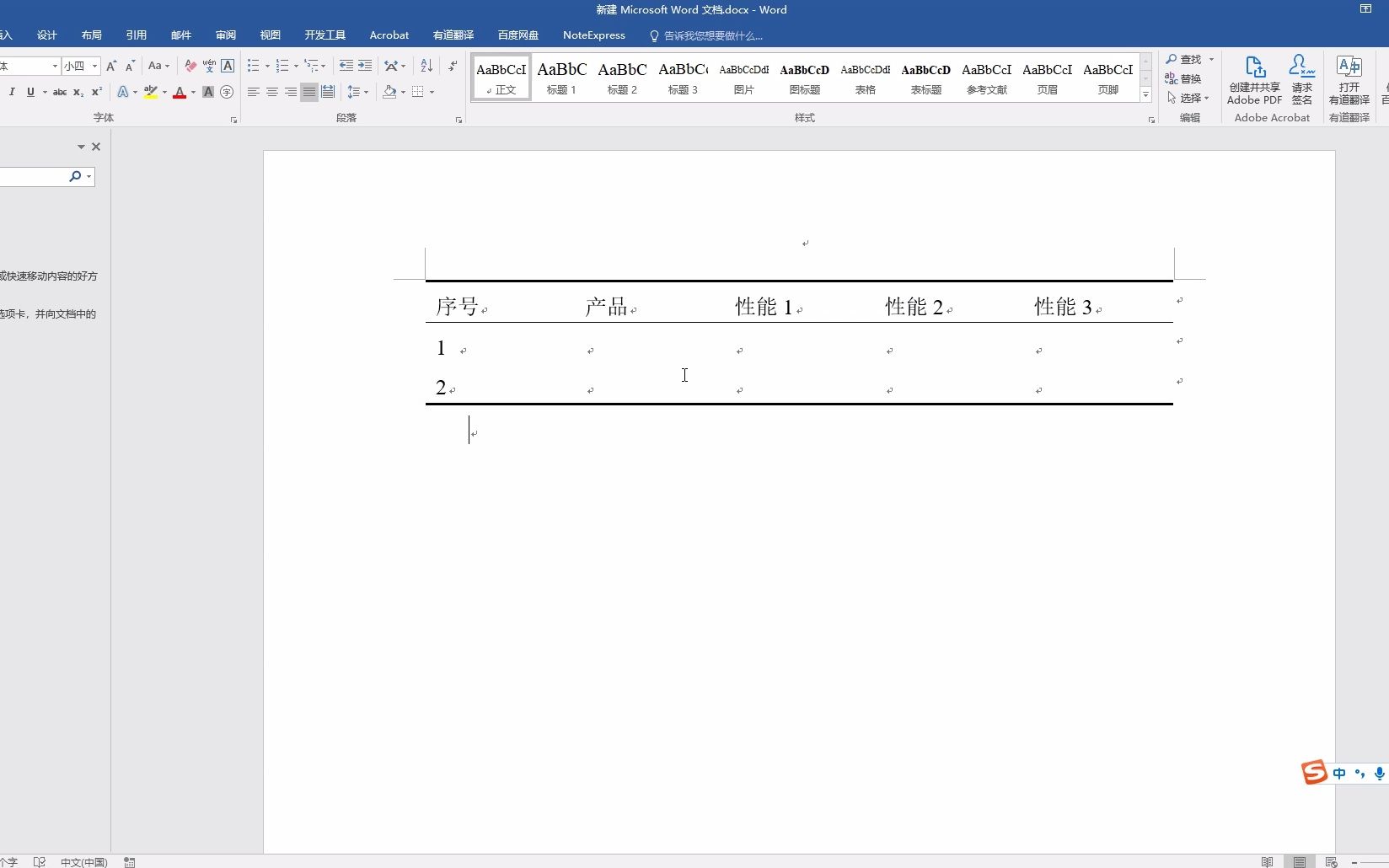Image resolution: width=1389 pixels, height=868 pixels.
Task: Apply strikethrough formatting (abc)
Action: tap(60, 92)
